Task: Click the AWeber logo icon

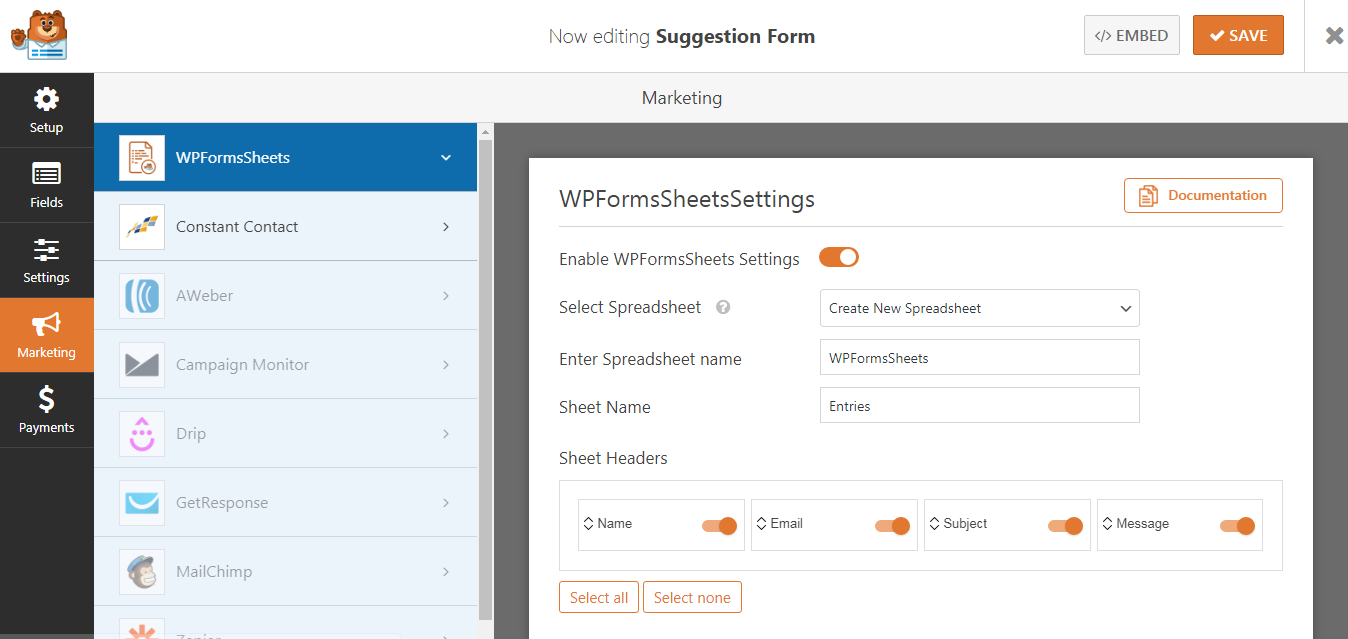Action: [142, 296]
